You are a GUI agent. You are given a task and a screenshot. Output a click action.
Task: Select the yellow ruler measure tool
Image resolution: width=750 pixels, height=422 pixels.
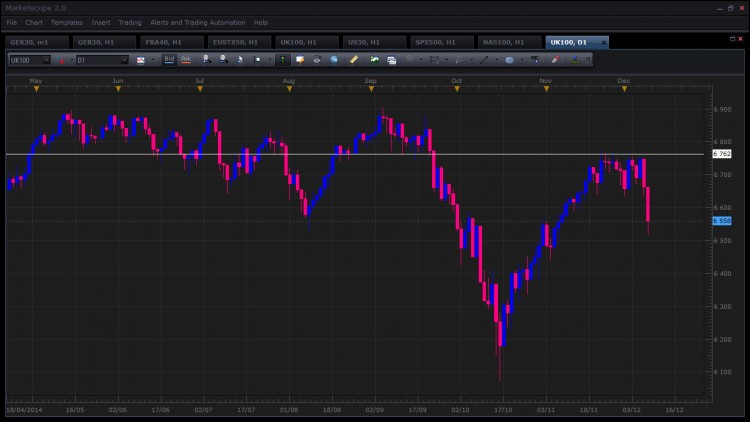coord(353,60)
